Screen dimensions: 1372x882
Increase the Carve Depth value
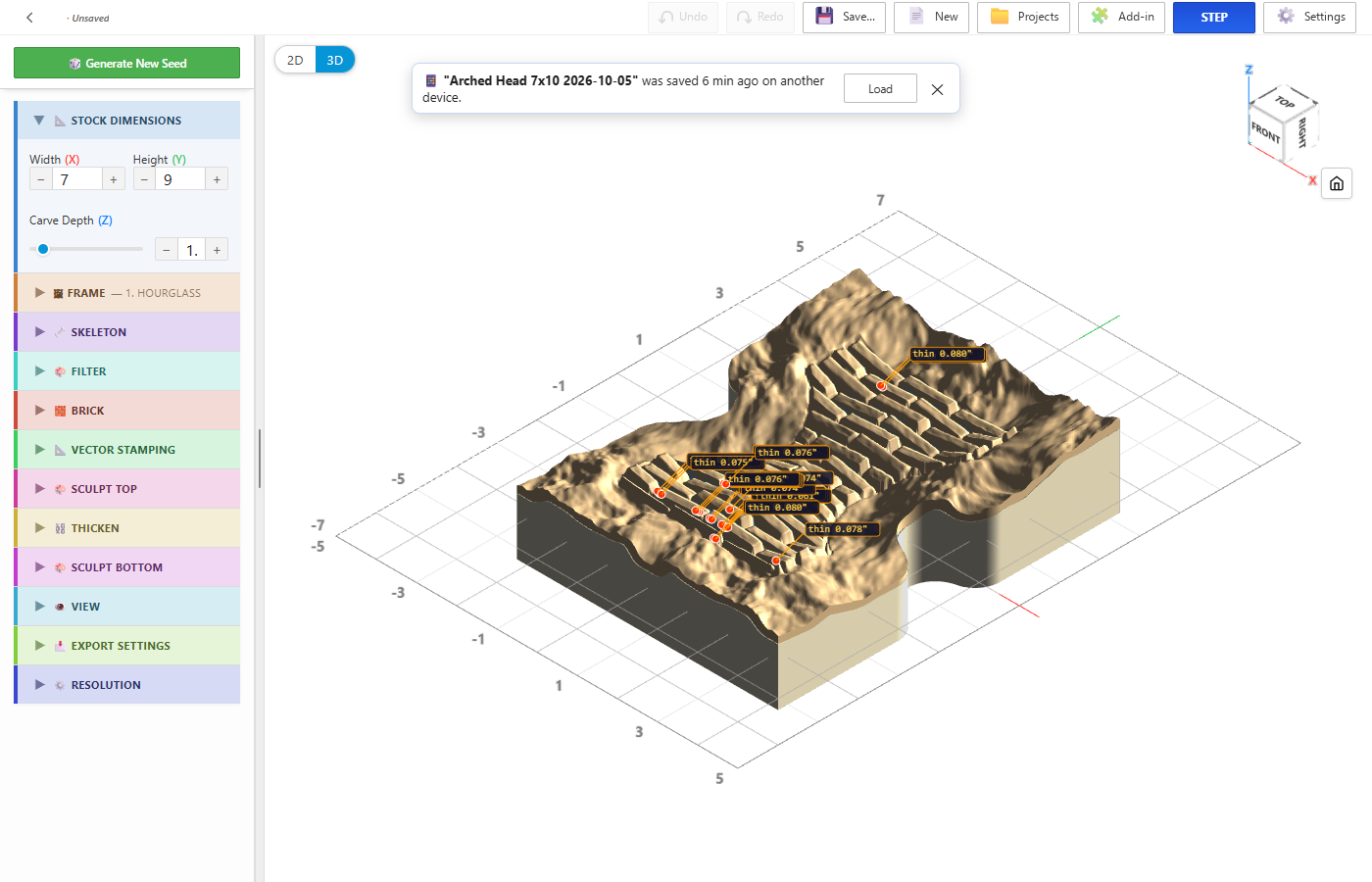click(217, 250)
